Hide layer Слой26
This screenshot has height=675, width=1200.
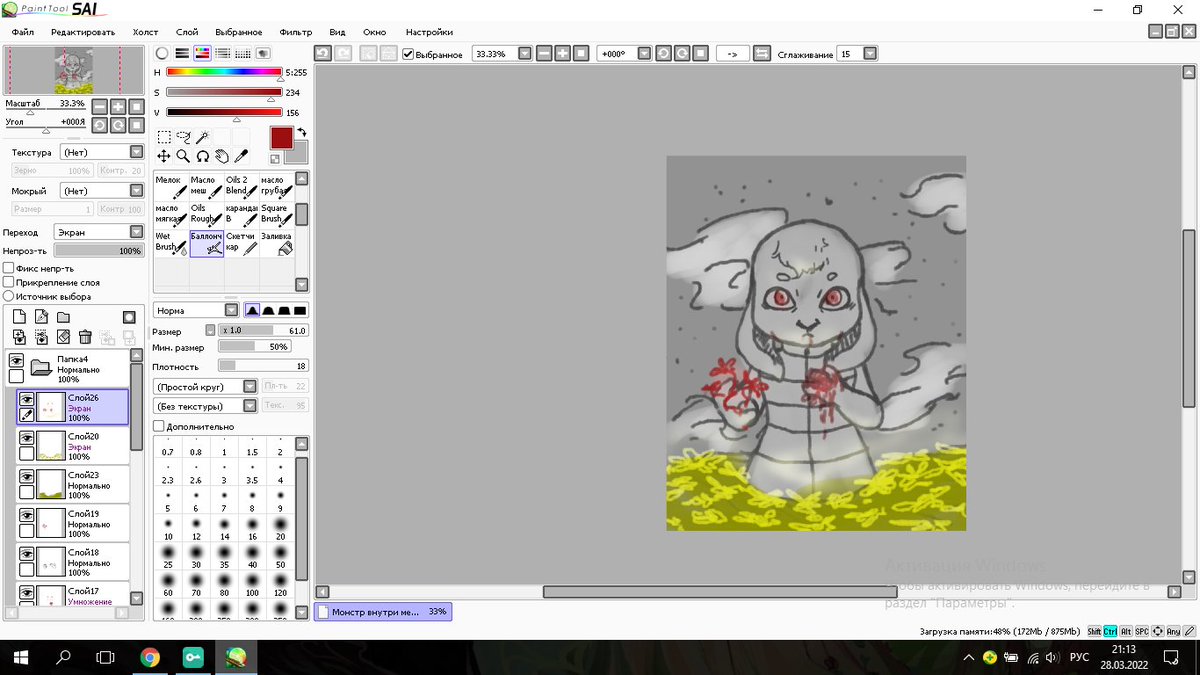pyautogui.click(x=27, y=398)
